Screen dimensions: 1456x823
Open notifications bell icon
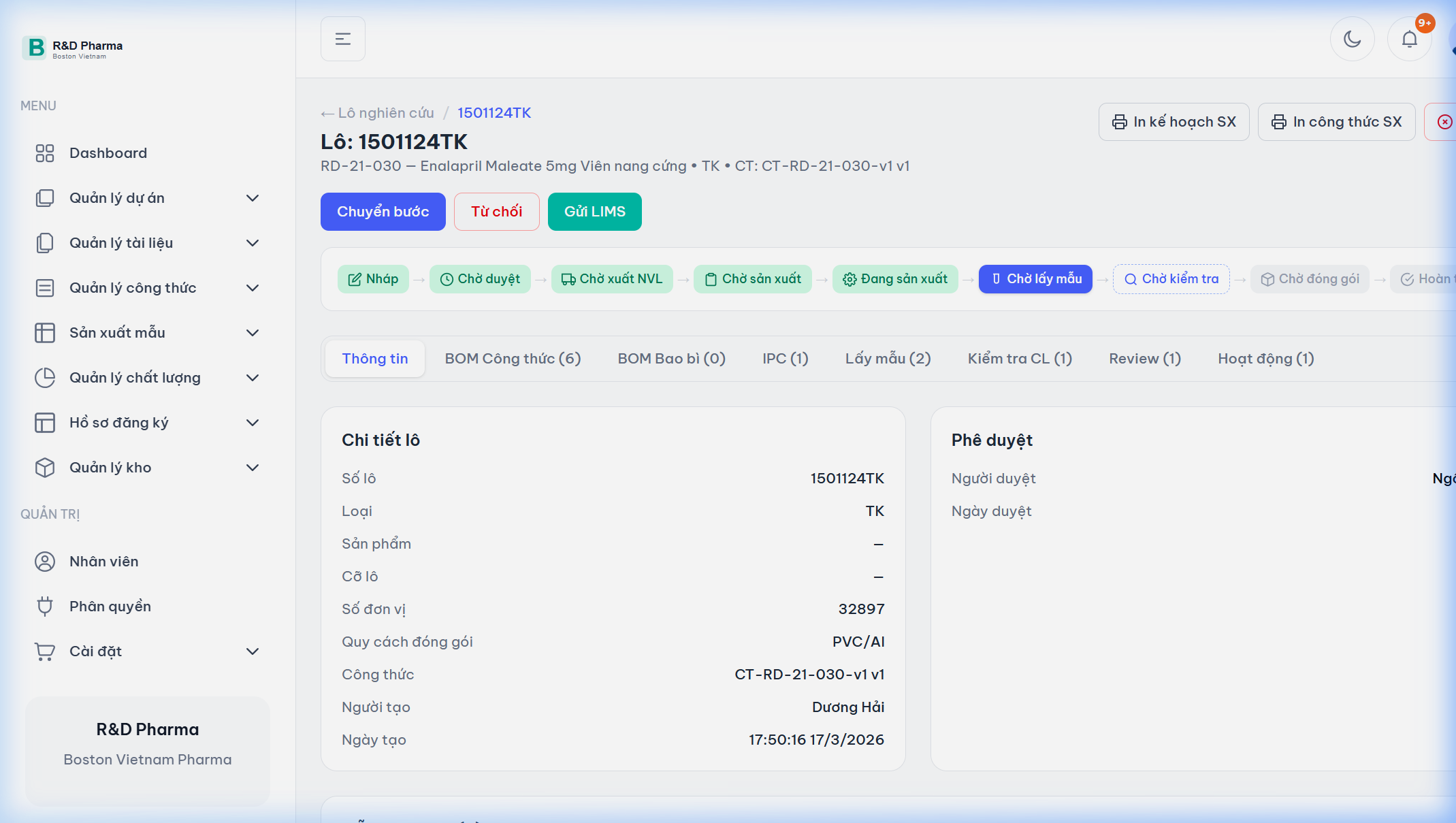(1409, 39)
